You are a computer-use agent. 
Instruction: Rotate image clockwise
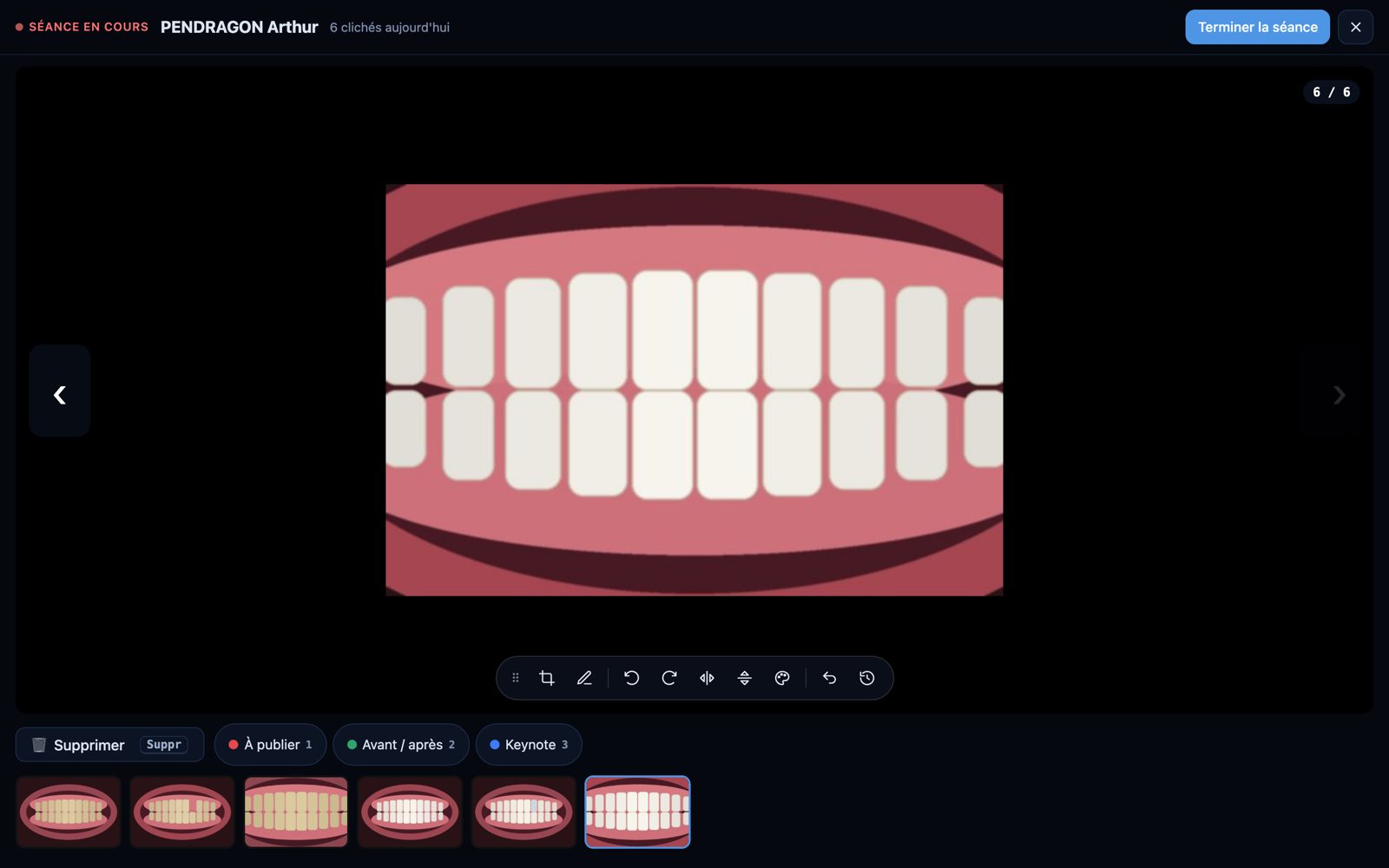pos(669,678)
